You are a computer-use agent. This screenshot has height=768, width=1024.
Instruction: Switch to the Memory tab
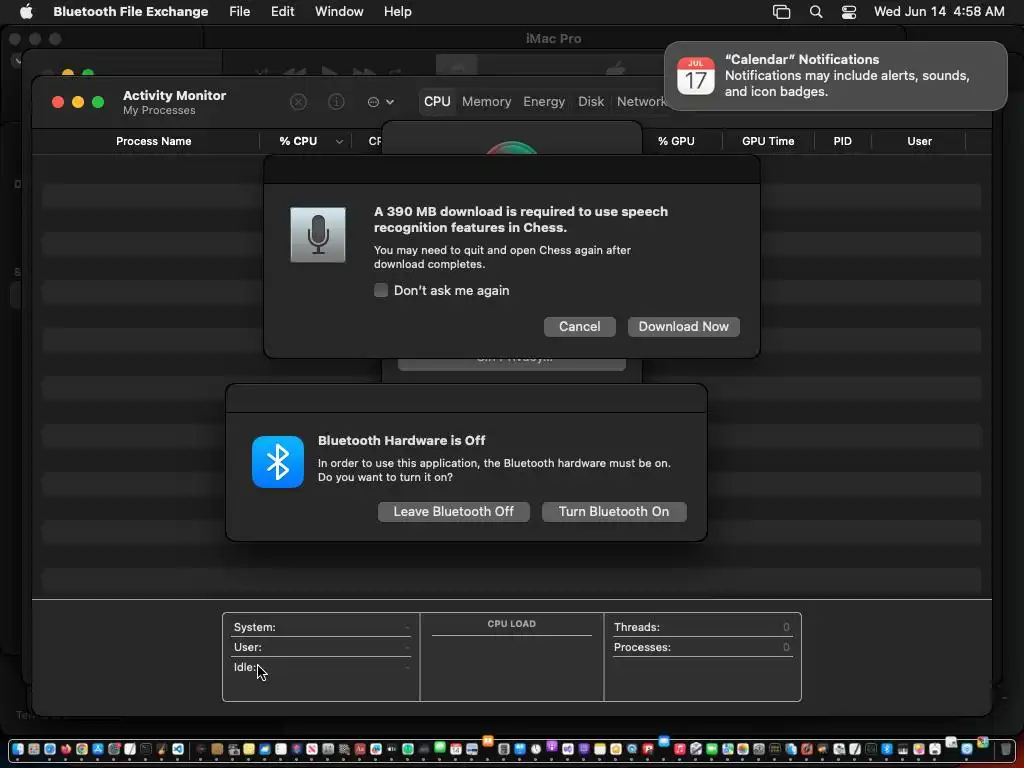487,102
